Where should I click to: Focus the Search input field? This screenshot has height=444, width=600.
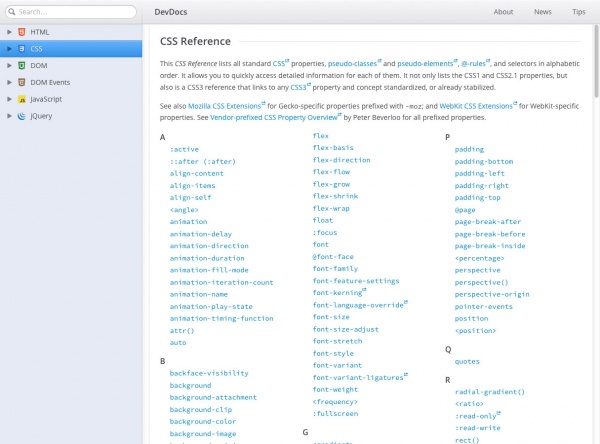pyautogui.click(x=75, y=12)
